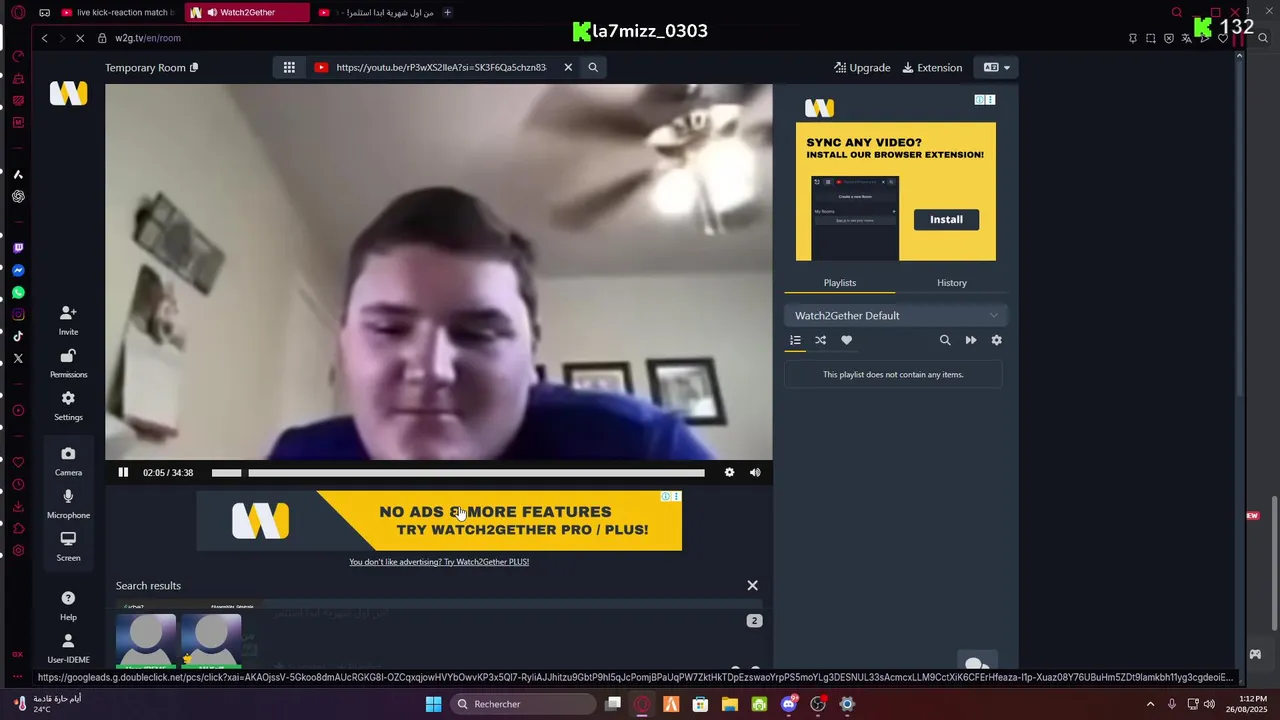Stop loading the page

[x=78, y=38]
